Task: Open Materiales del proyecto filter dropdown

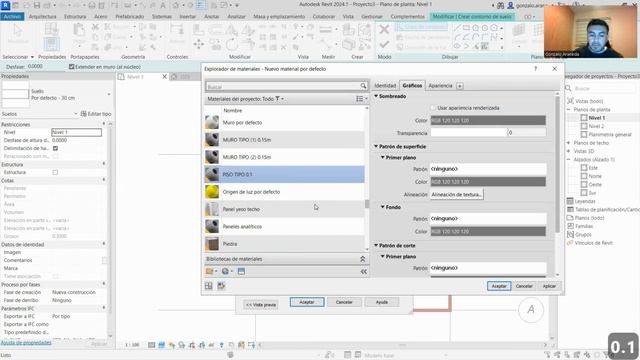Action: coord(280,99)
